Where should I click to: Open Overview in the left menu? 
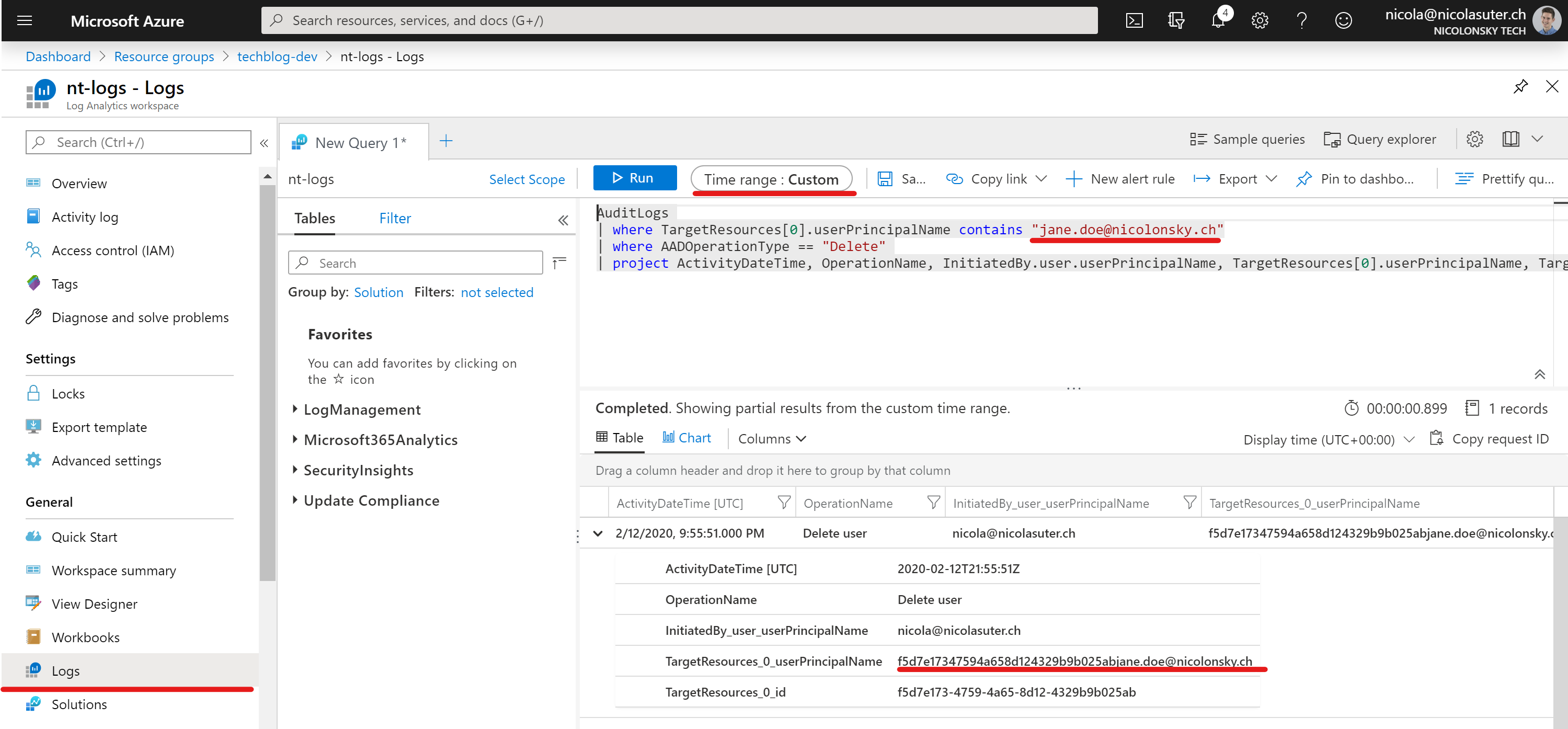point(79,184)
